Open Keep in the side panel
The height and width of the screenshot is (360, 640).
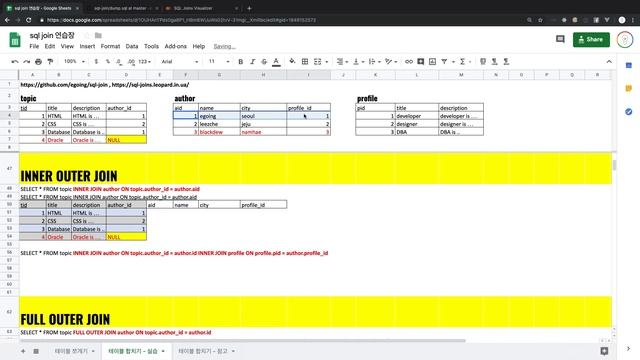(629, 88)
